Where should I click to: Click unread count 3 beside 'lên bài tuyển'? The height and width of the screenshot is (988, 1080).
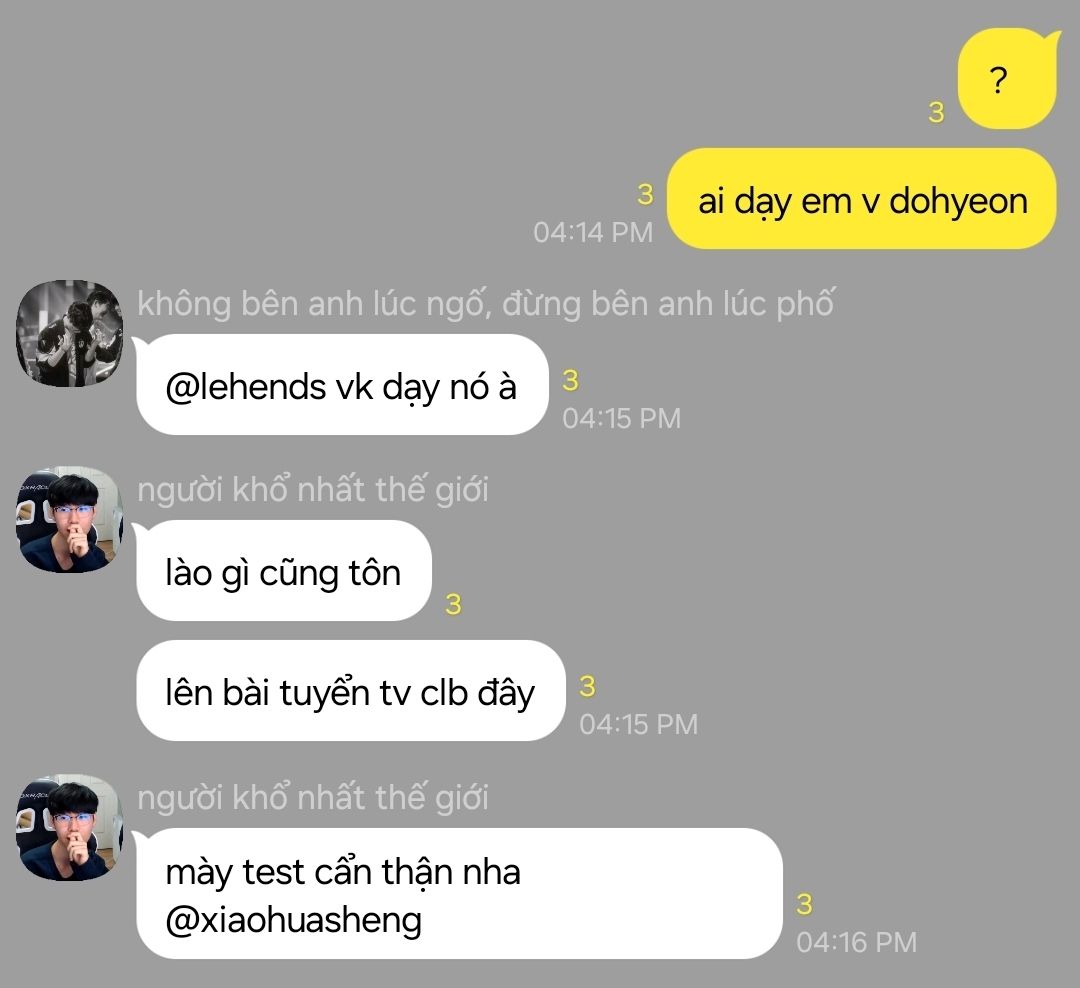tap(587, 686)
